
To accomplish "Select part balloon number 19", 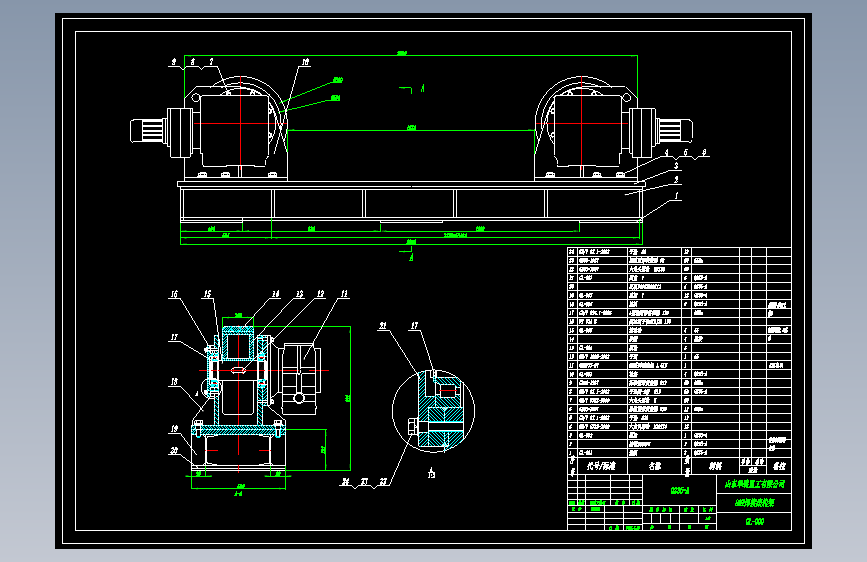I will (175, 429).
